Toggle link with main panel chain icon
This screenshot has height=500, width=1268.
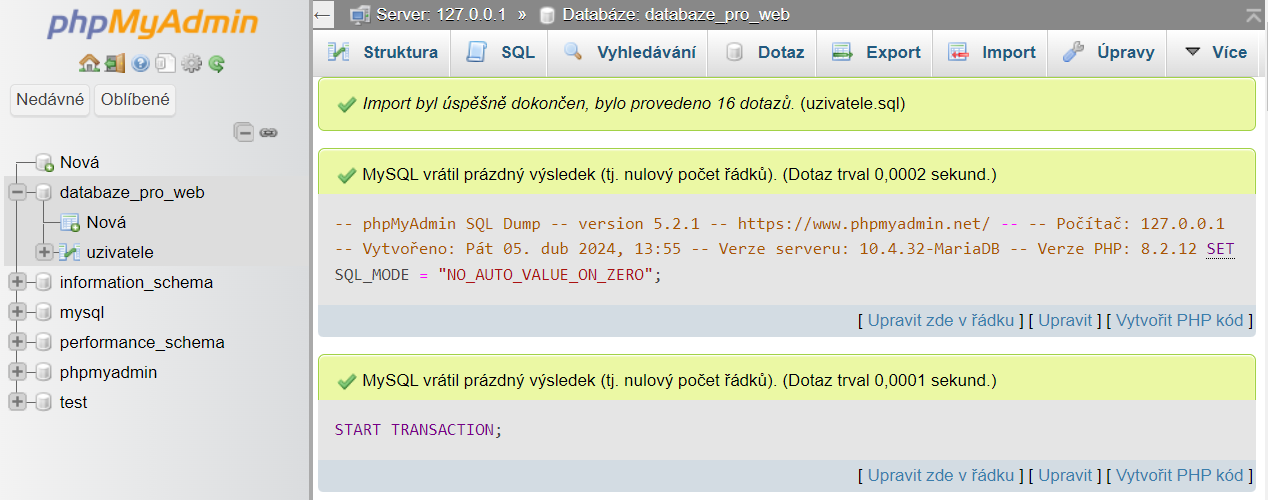pos(268,132)
